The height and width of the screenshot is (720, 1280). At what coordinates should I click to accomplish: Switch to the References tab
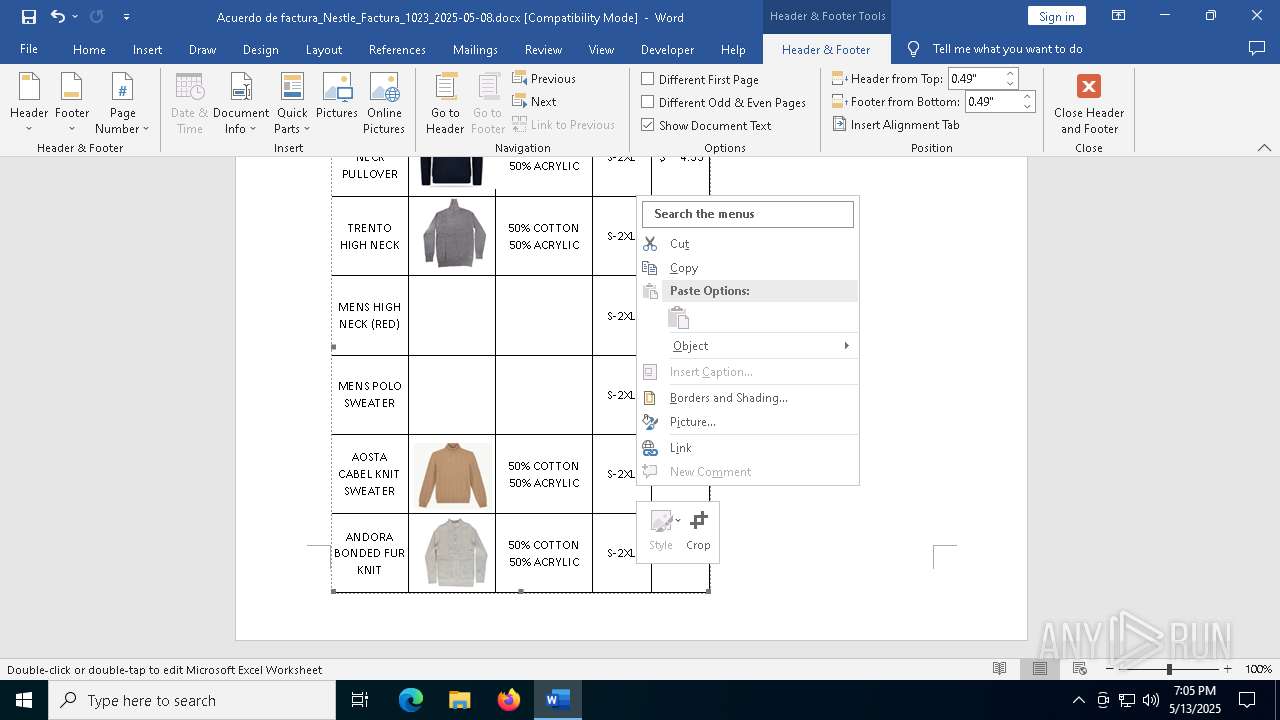coord(397,49)
